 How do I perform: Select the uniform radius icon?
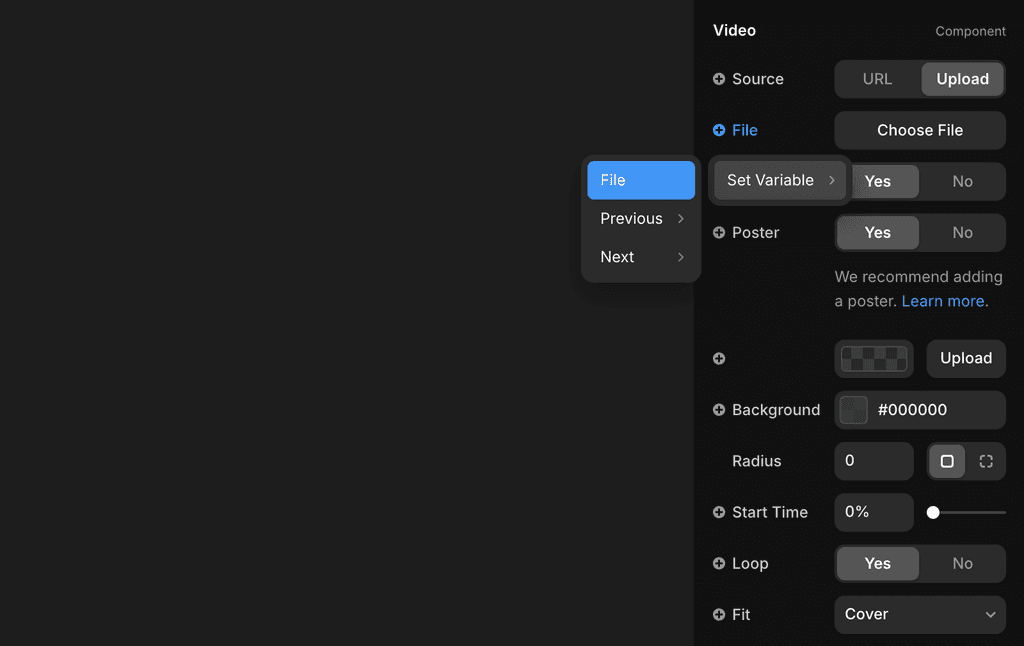click(x=947, y=461)
